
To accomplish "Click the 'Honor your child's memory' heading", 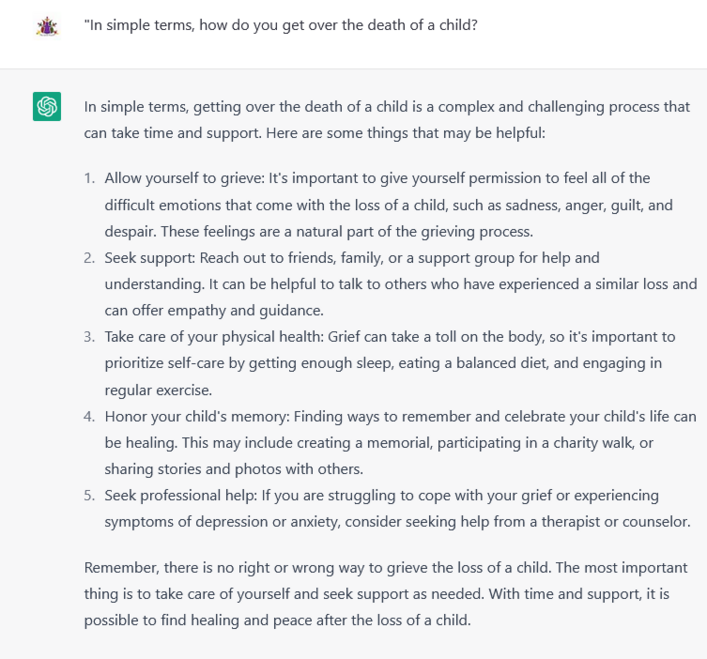I will pos(197,416).
